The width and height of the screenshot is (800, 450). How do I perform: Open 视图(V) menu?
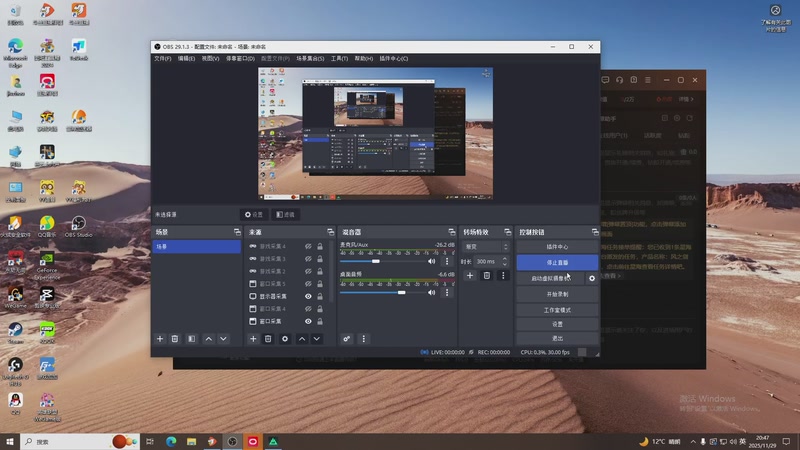(x=210, y=59)
